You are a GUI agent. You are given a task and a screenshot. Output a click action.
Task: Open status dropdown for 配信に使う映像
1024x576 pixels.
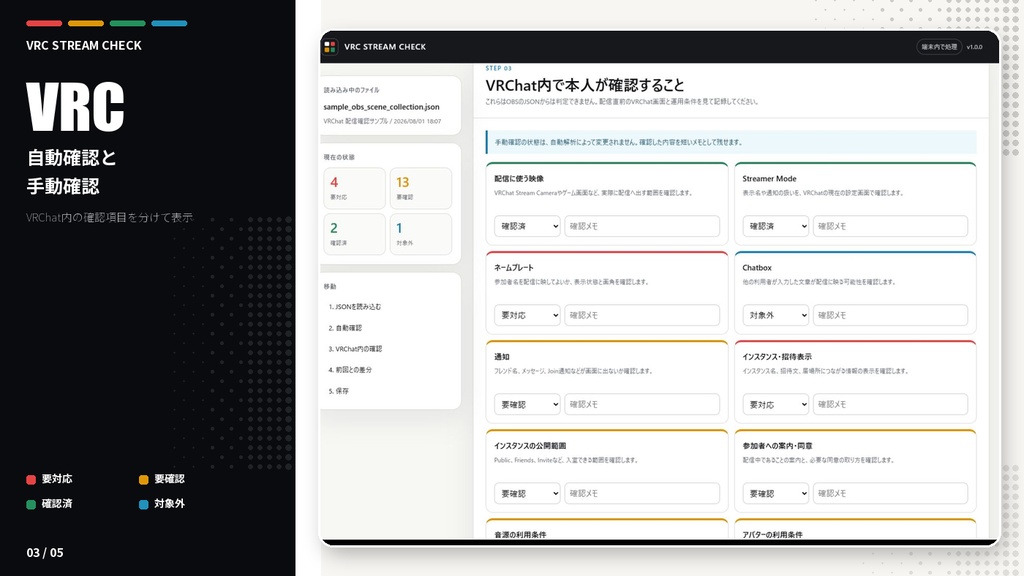(x=527, y=226)
